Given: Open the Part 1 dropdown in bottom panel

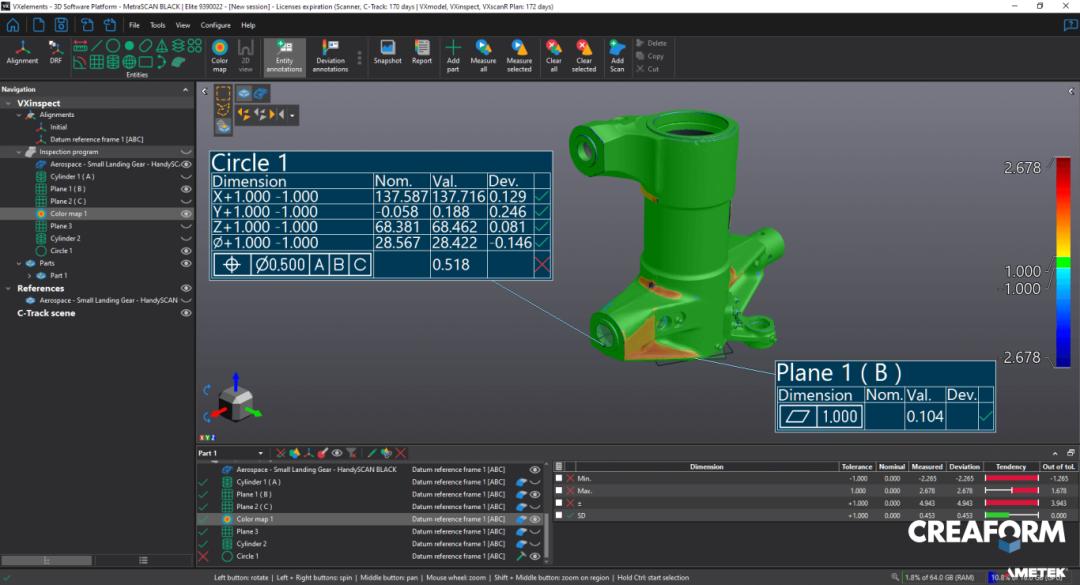Looking at the screenshot, I should (260, 453).
